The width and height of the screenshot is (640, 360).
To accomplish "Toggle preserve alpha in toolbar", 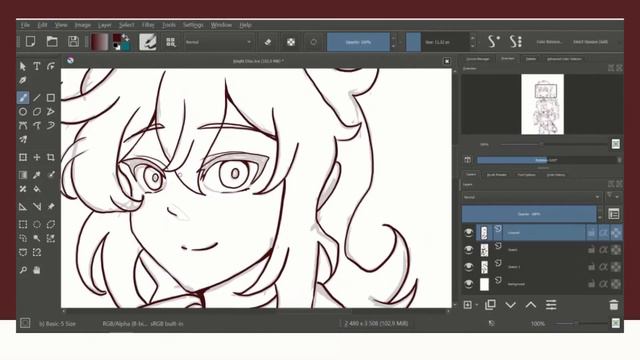I will [291, 42].
